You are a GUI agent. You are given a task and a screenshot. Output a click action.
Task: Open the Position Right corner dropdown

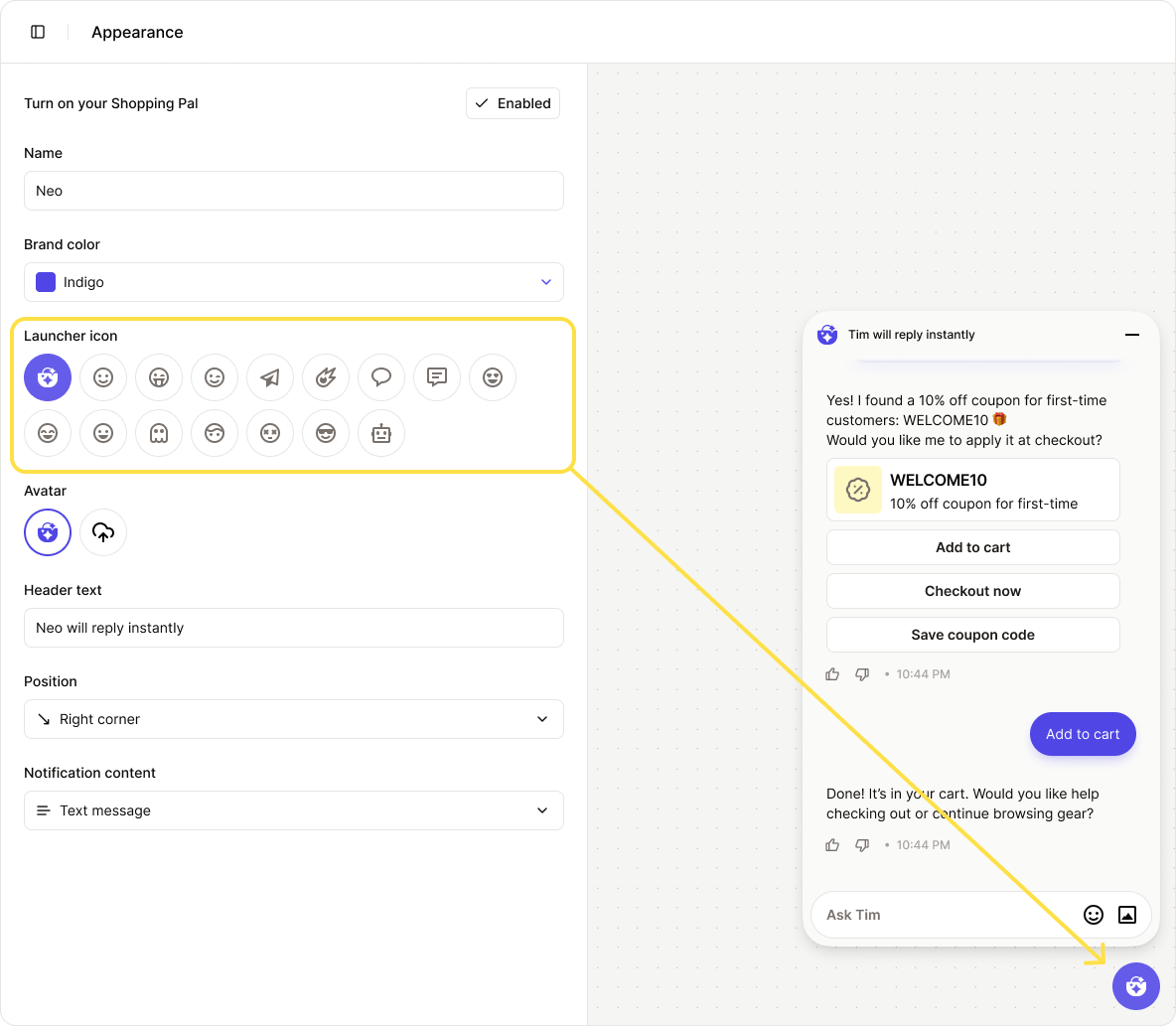click(294, 719)
